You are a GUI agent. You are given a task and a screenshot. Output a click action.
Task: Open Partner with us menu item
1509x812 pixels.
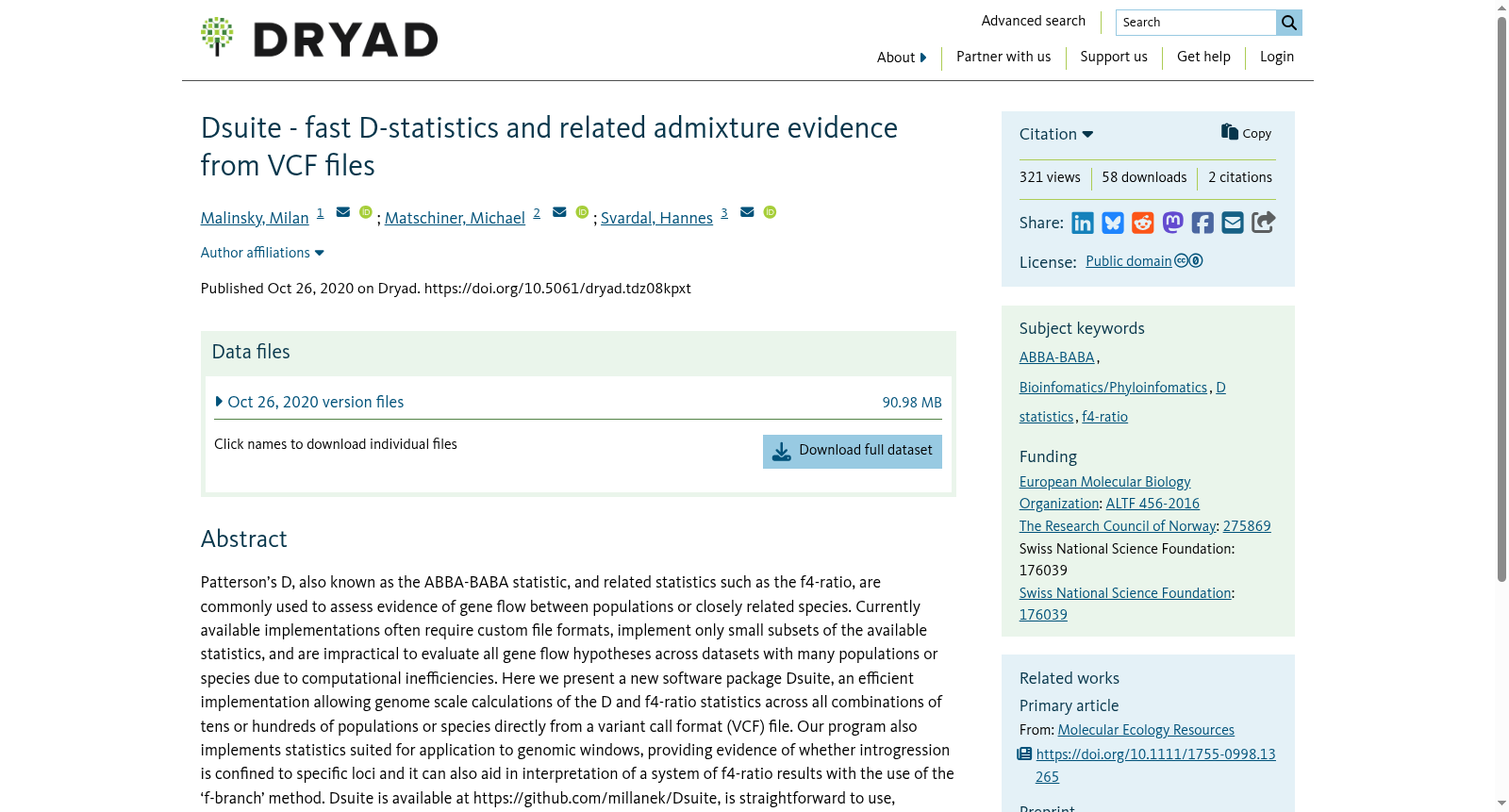(x=1003, y=57)
